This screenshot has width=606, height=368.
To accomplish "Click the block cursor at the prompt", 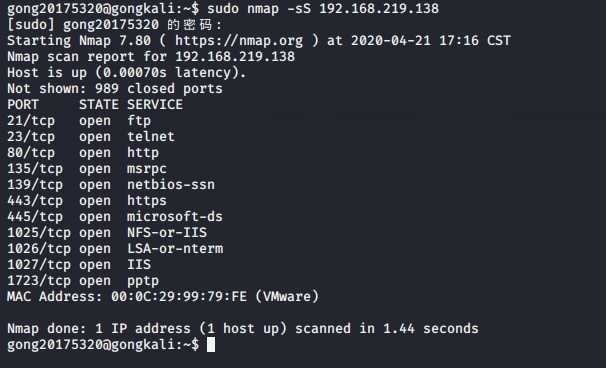I will click(x=211, y=344).
